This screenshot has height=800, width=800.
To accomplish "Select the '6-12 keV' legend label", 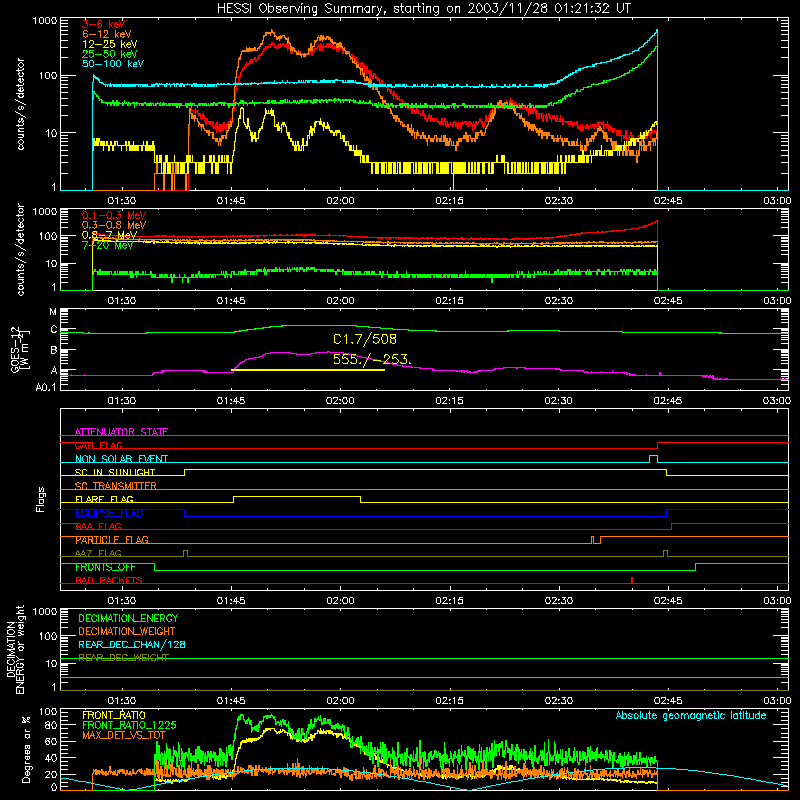I will click(107, 34).
